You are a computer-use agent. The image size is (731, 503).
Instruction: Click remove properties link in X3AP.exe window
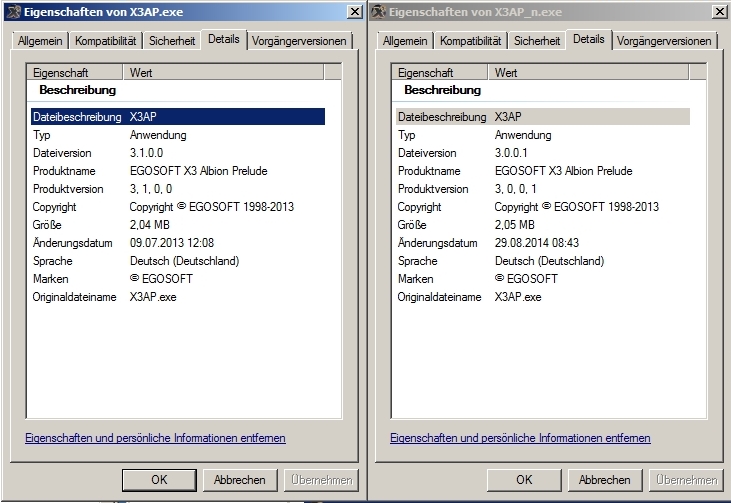click(x=155, y=438)
